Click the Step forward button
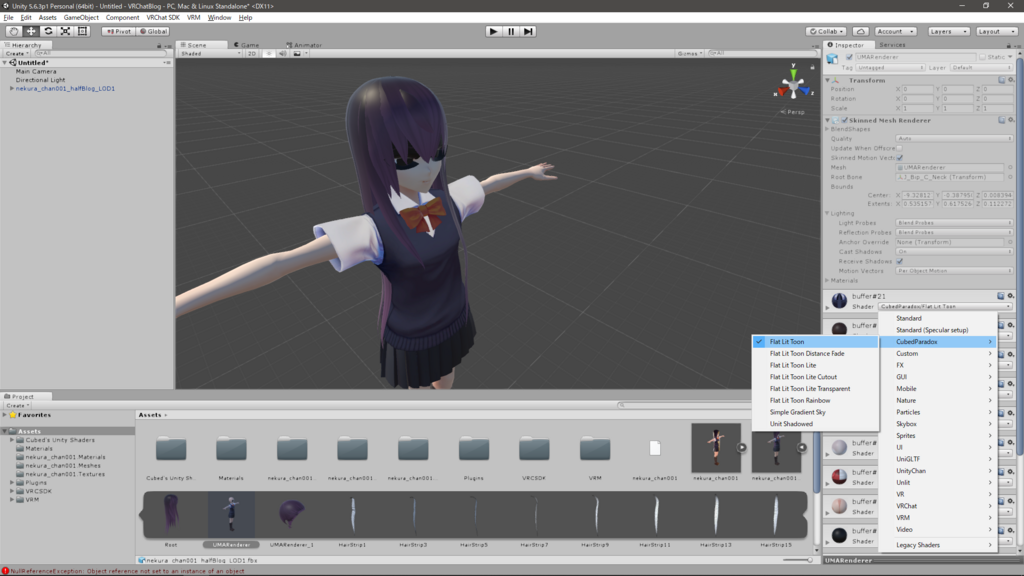1024x576 pixels. [528, 31]
